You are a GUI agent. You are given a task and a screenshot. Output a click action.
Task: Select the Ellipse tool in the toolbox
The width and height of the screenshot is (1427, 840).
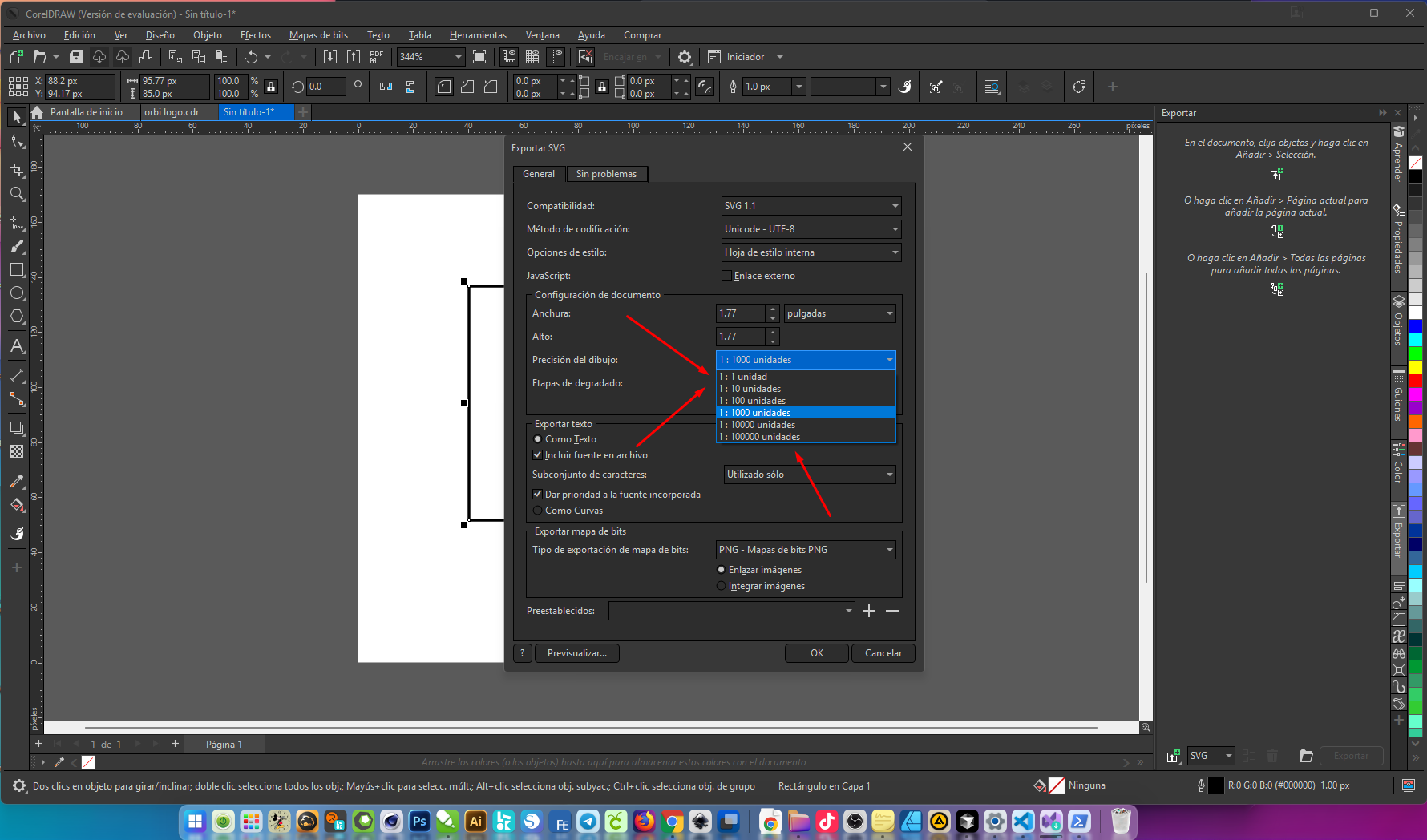[17, 293]
